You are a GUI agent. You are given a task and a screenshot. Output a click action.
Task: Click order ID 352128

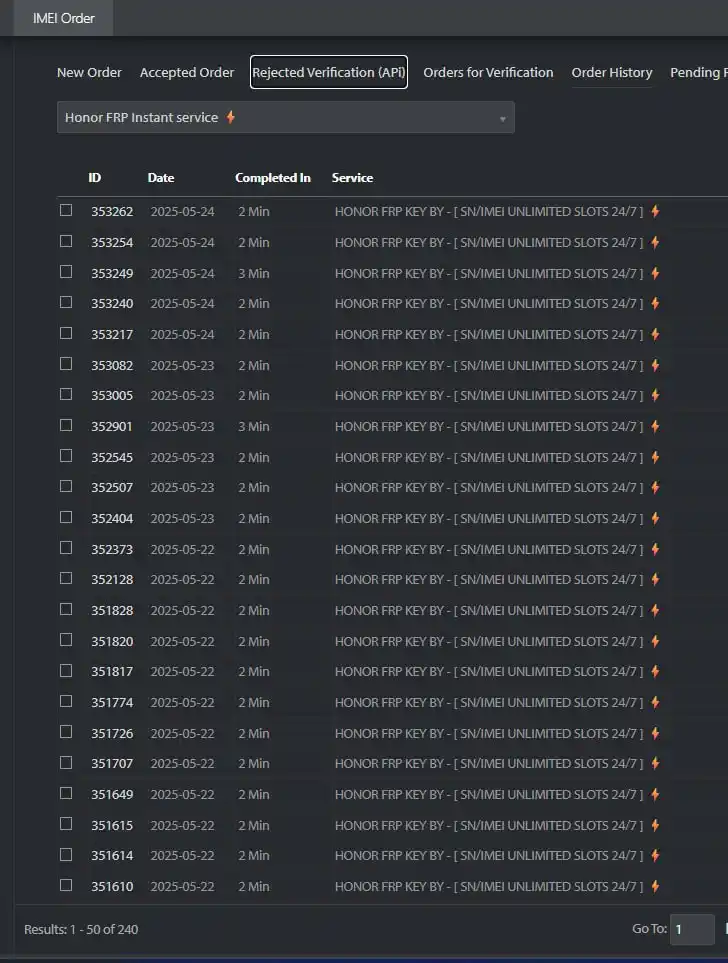112,580
